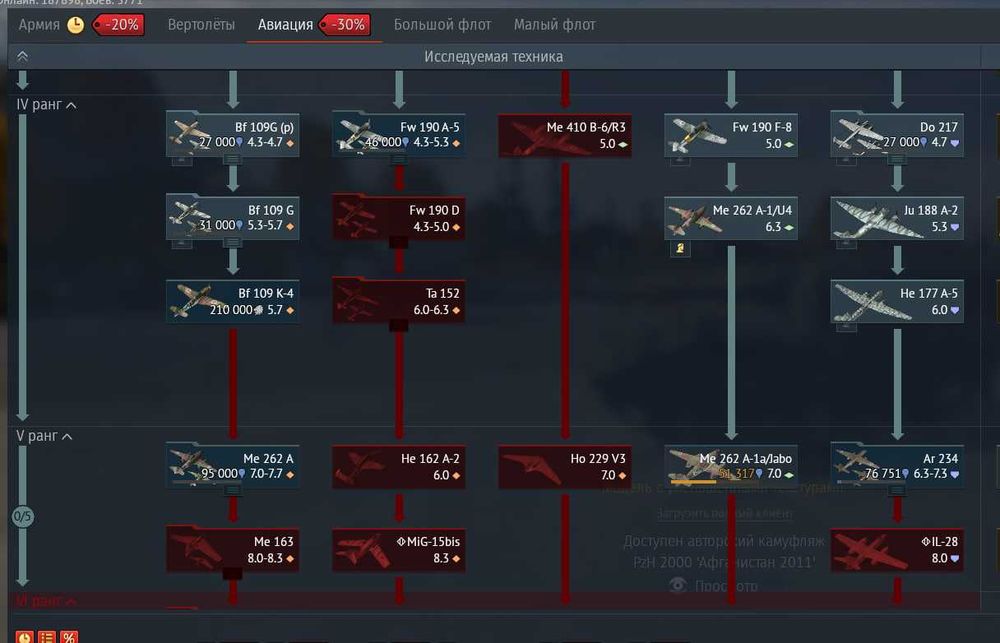Select the Me 262 A-1a/Jabo card
1000x643 pixels.
[x=731, y=466]
